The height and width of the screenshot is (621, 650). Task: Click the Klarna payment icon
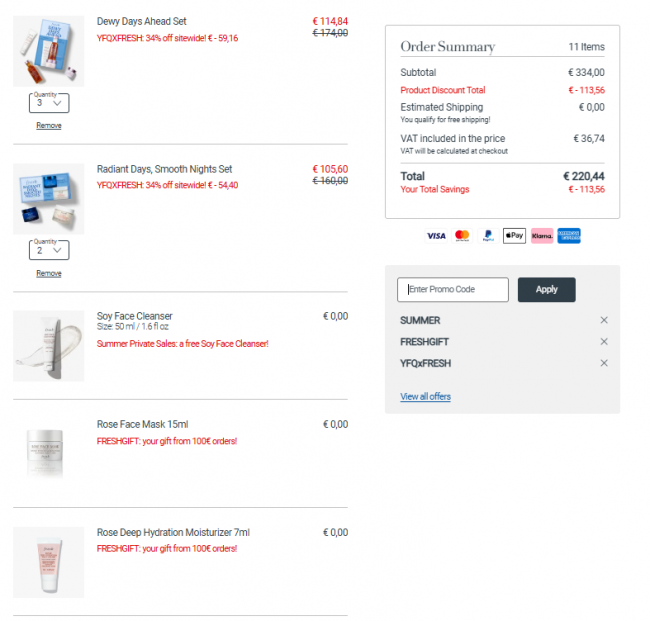[x=542, y=236]
